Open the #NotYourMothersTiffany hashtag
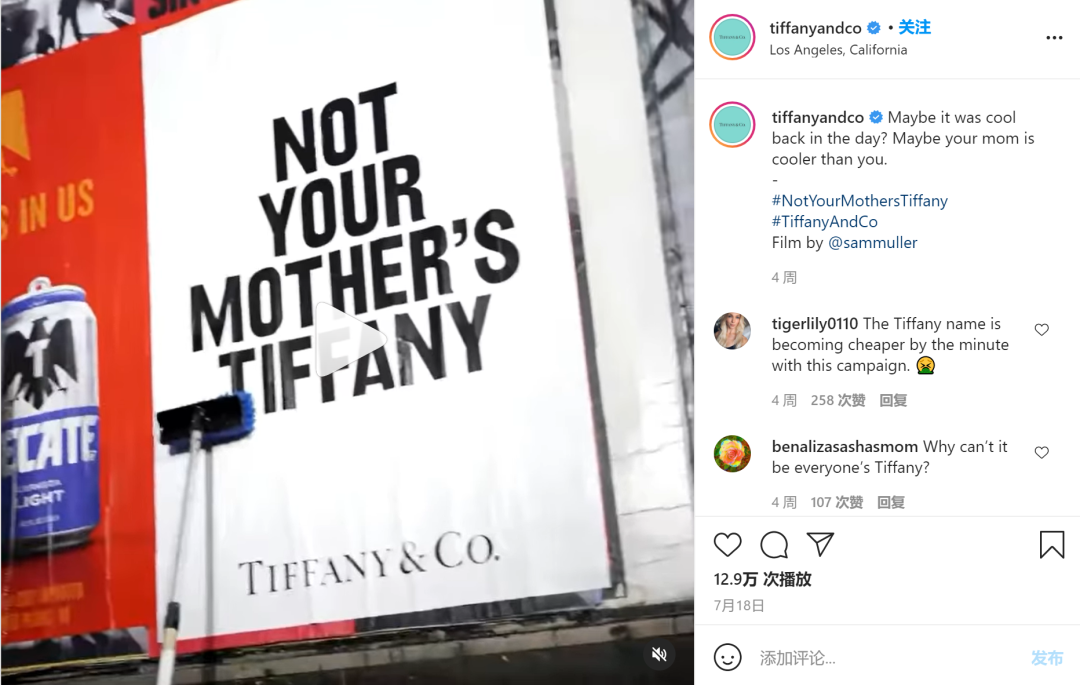Image resolution: width=1080 pixels, height=685 pixels. tap(860, 201)
